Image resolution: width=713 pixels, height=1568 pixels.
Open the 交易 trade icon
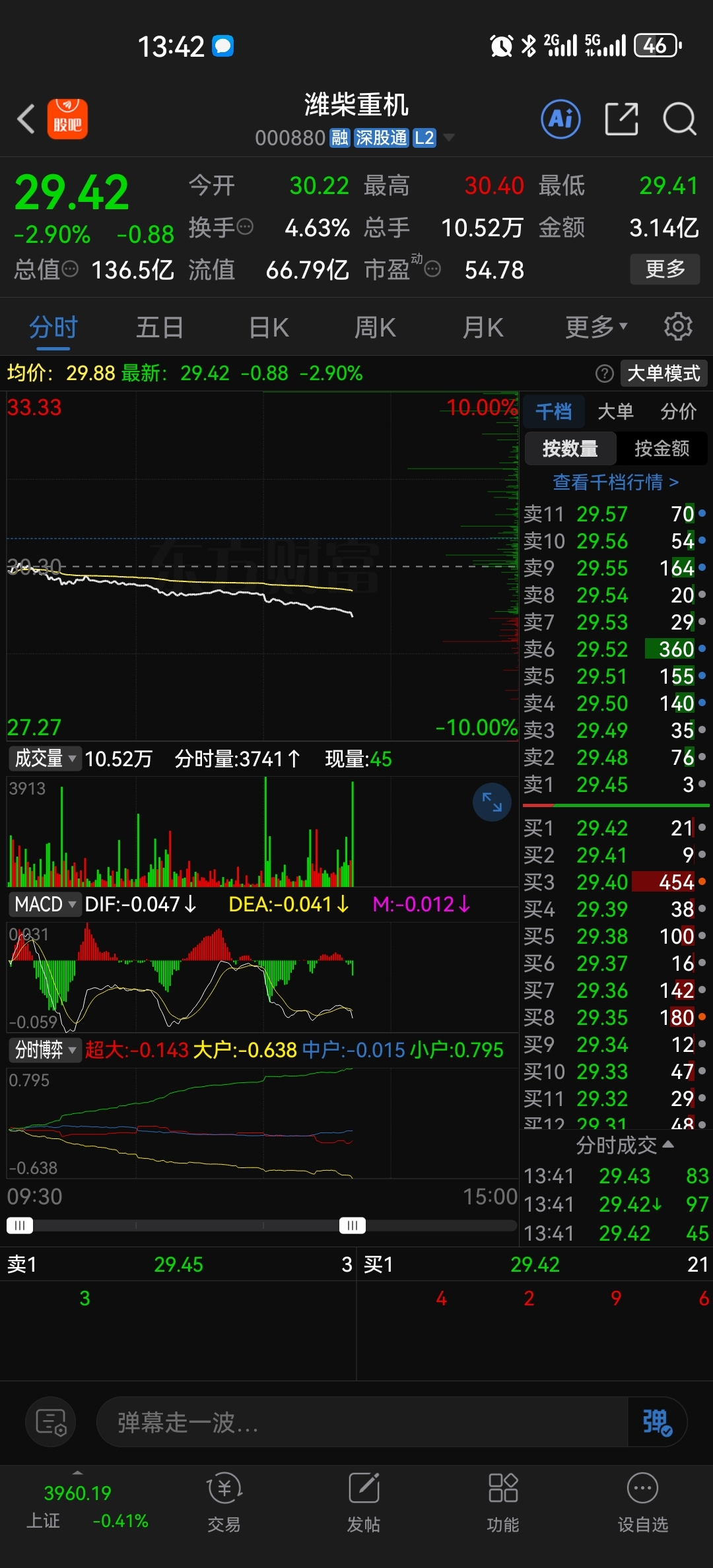224,1503
